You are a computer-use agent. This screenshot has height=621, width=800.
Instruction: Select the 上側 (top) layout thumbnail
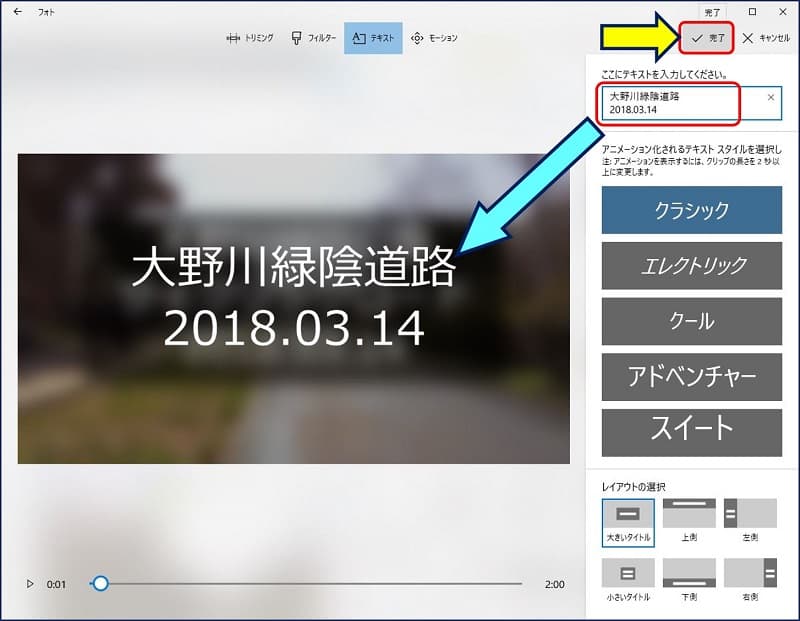coord(689,514)
